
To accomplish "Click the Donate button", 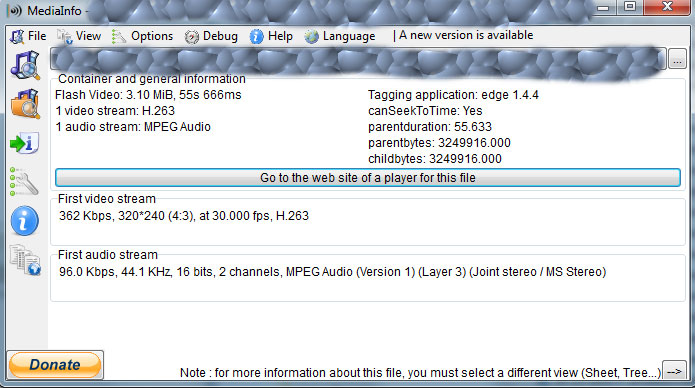I will (55, 364).
